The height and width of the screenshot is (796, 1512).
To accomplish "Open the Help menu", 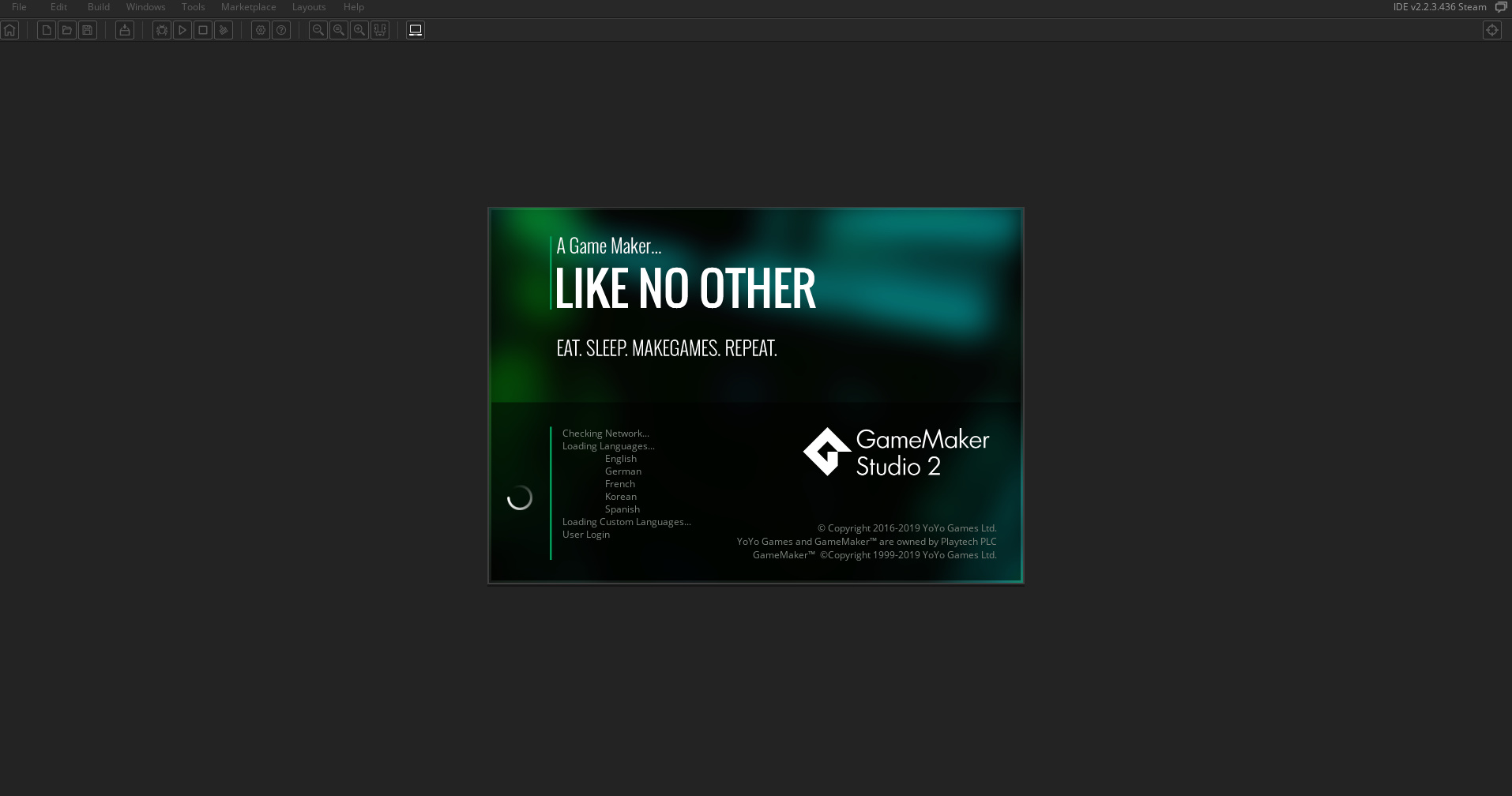I will click(x=354, y=7).
